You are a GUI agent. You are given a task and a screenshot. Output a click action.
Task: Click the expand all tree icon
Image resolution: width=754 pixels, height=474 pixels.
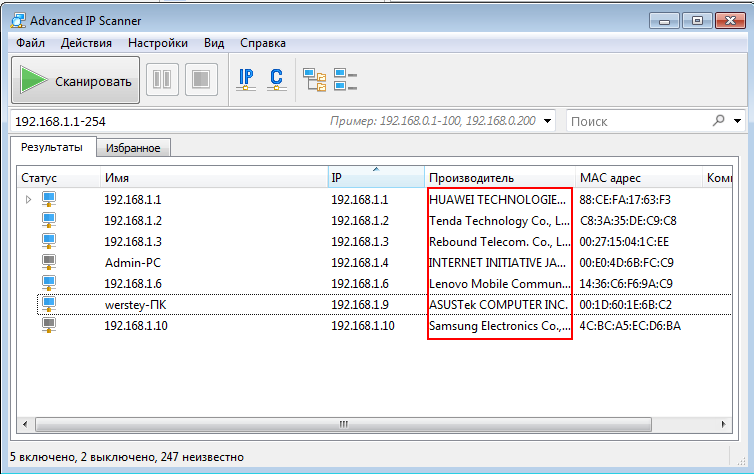[314, 80]
